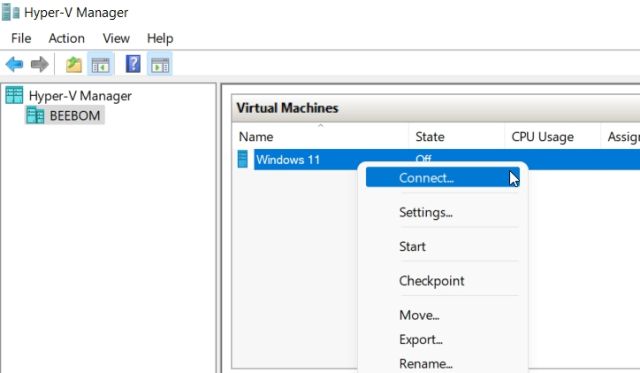This screenshot has height=373, width=640.
Task: Toggle the Show/Hide Console Tree icon
Action: point(100,64)
